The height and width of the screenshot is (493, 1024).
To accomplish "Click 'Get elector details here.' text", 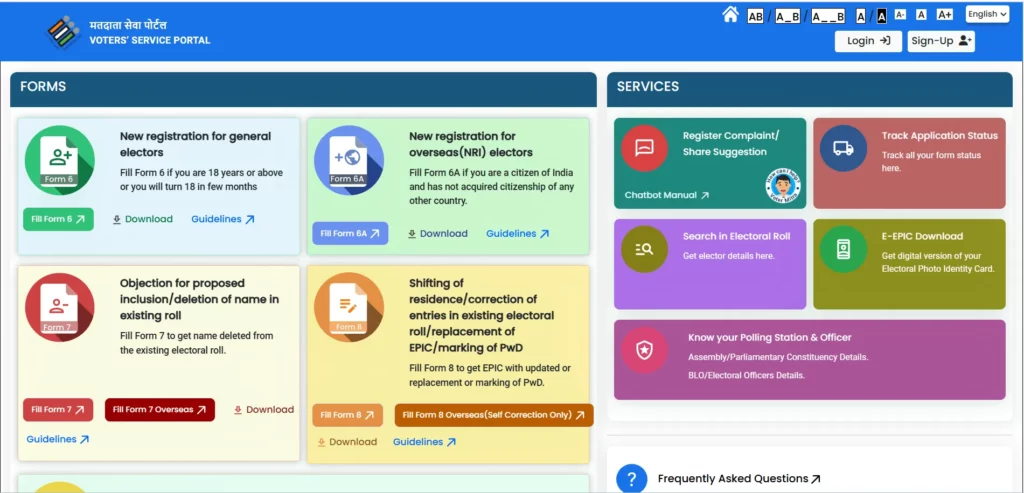I will point(728,256).
